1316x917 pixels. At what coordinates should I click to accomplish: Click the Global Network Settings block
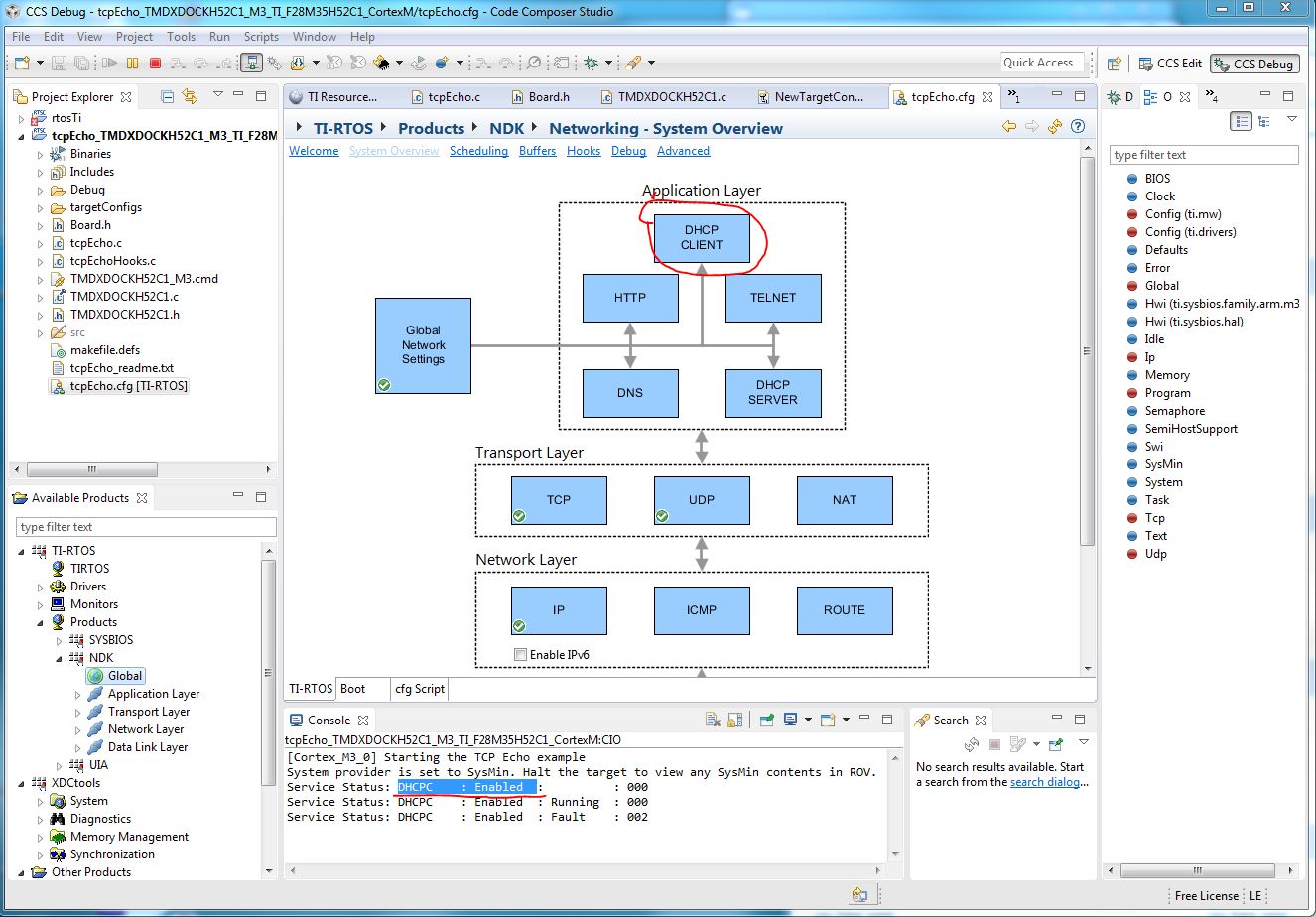pos(423,345)
